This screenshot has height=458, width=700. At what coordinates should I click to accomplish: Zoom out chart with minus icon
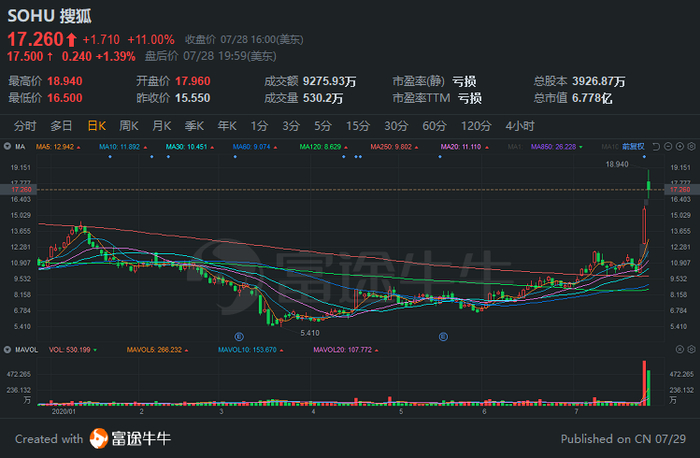coord(668,146)
